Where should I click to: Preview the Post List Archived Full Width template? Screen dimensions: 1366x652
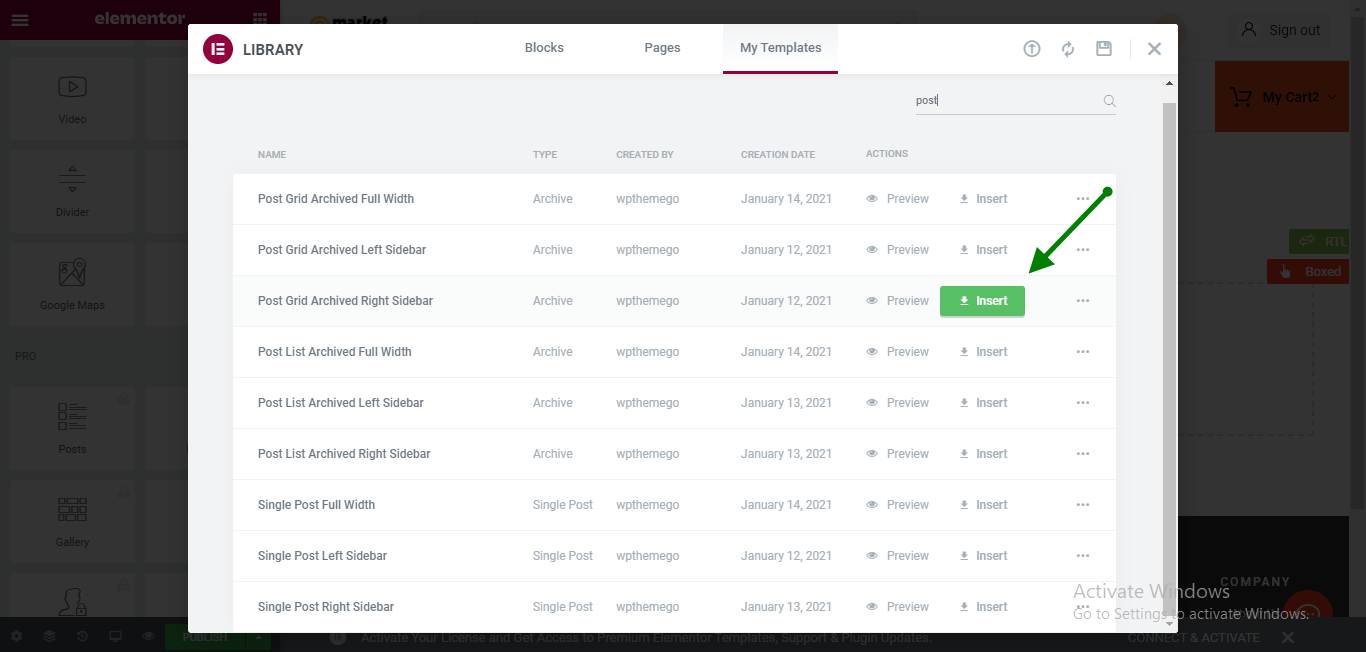coord(898,352)
